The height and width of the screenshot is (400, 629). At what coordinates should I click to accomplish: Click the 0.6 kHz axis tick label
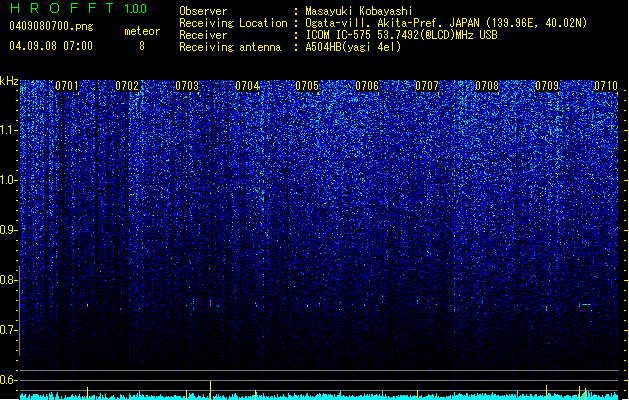[x=8, y=380]
